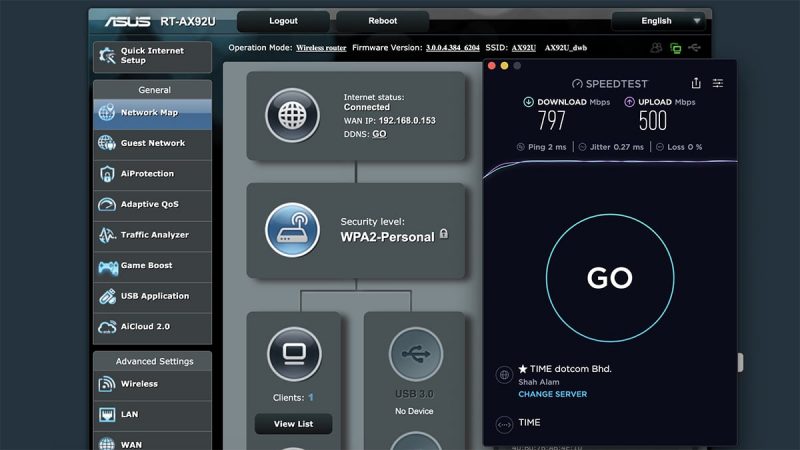Click the green network clients status icon
800x450 pixels.
676,48
